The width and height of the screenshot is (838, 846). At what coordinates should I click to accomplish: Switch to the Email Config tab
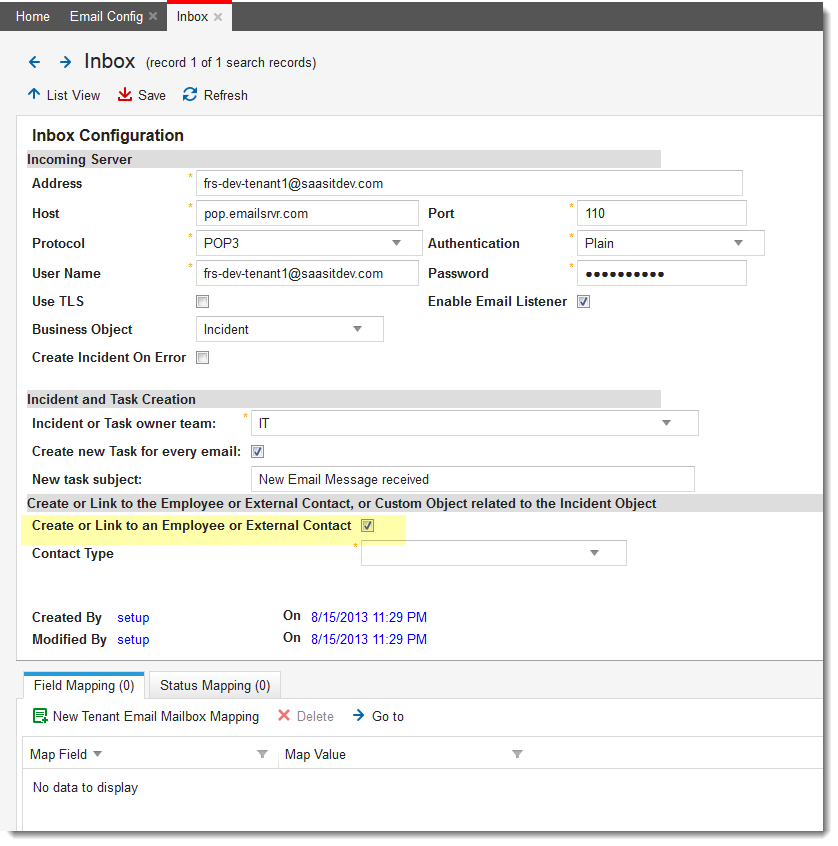coord(106,16)
